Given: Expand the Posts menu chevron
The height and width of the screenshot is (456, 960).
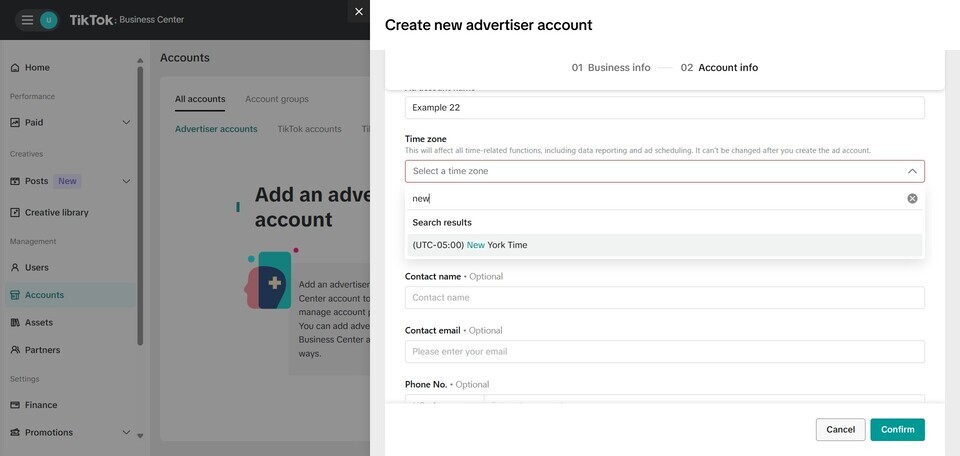Looking at the screenshot, I should pyautogui.click(x=126, y=181).
